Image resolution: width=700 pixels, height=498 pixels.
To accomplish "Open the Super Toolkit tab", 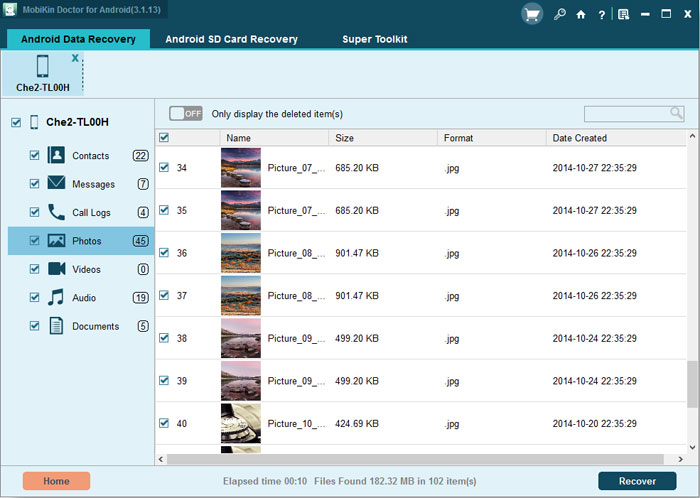I will tap(375, 39).
